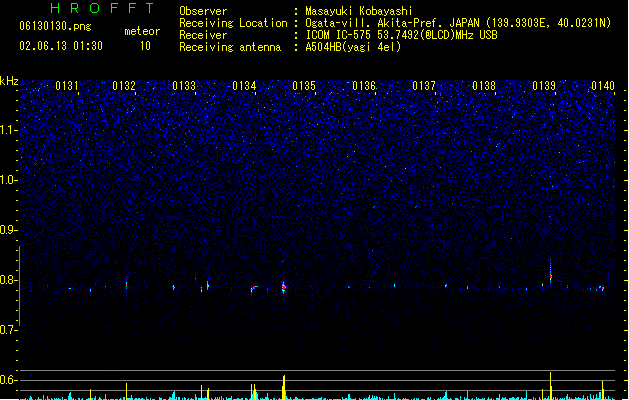Click the 0.9 kHz frequency axis label
629x400 pixels.
[x=9, y=230]
